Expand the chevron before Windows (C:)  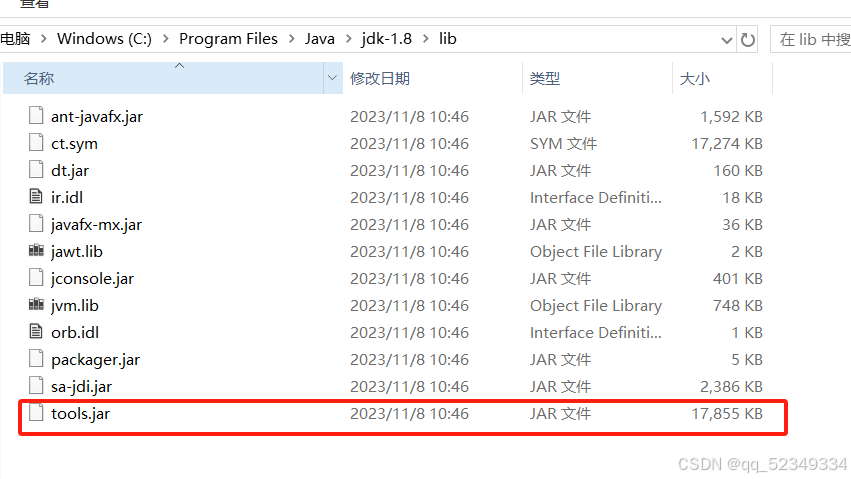44,39
